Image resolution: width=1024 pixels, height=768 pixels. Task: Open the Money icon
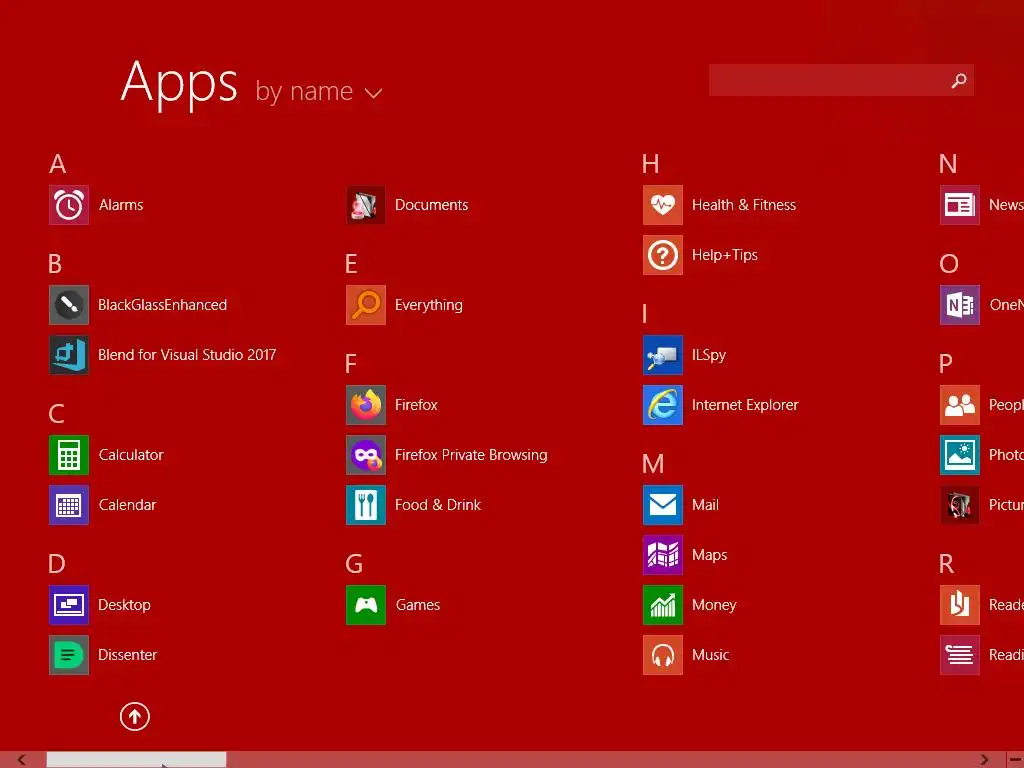(x=663, y=605)
